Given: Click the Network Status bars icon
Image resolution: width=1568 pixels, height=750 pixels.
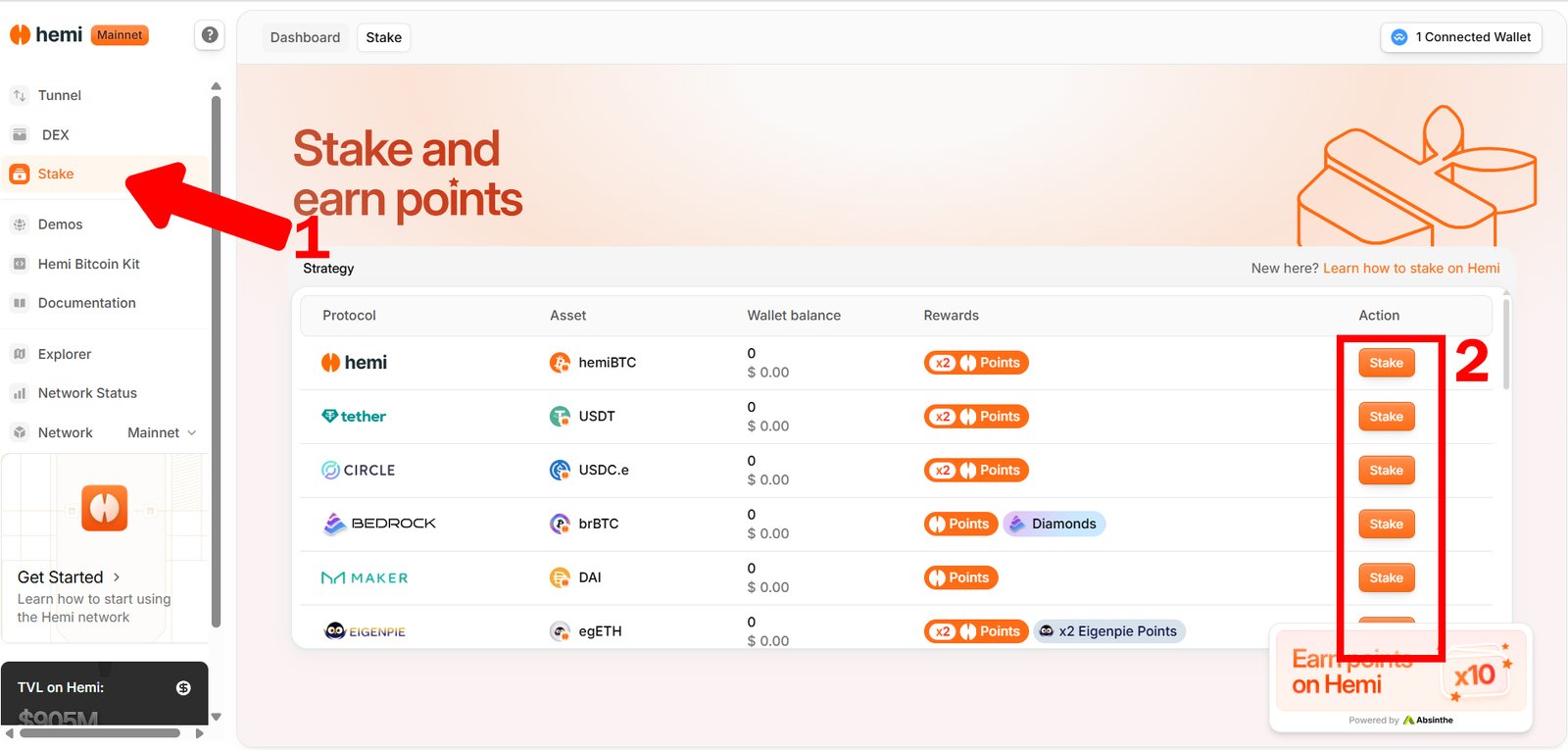Looking at the screenshot, I should click(x=20, y=393).
